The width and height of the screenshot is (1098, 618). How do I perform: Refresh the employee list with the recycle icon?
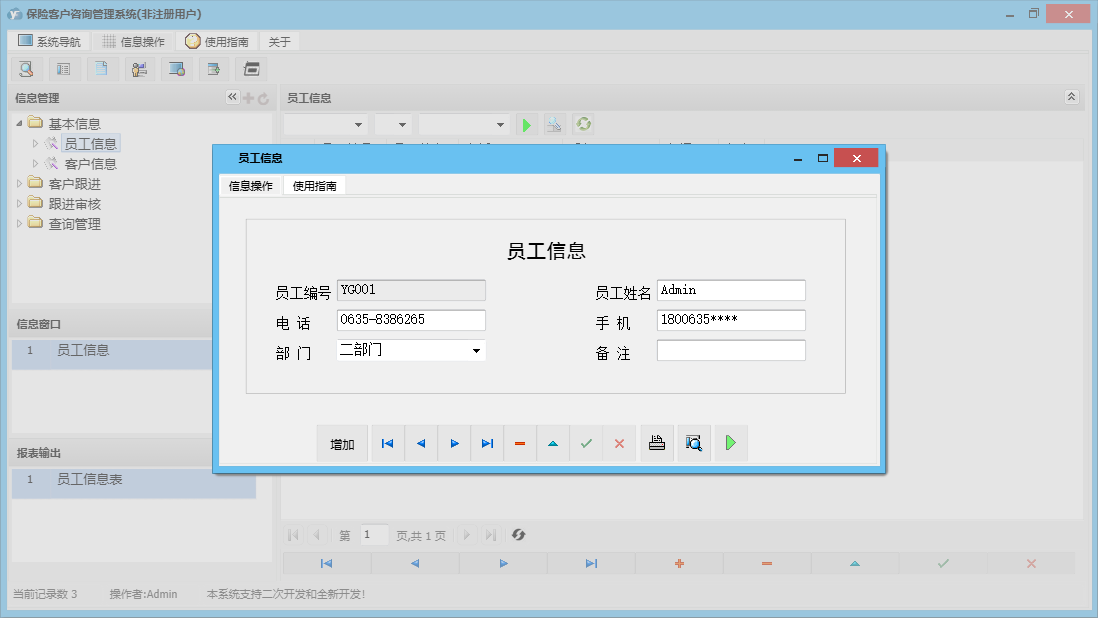point(582,124)
